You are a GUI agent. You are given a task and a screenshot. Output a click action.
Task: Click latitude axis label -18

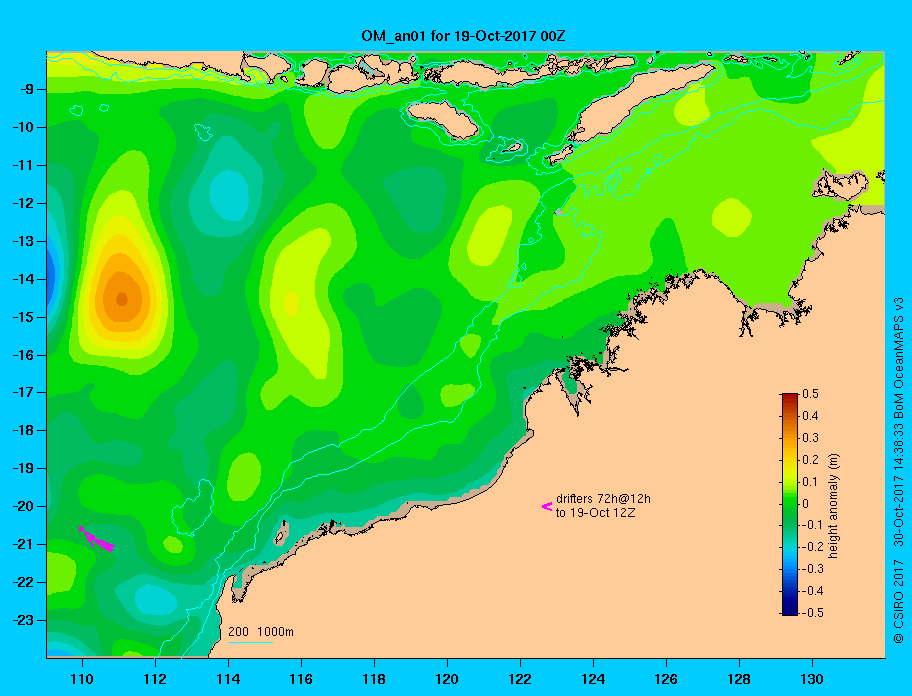pos(23,431)
